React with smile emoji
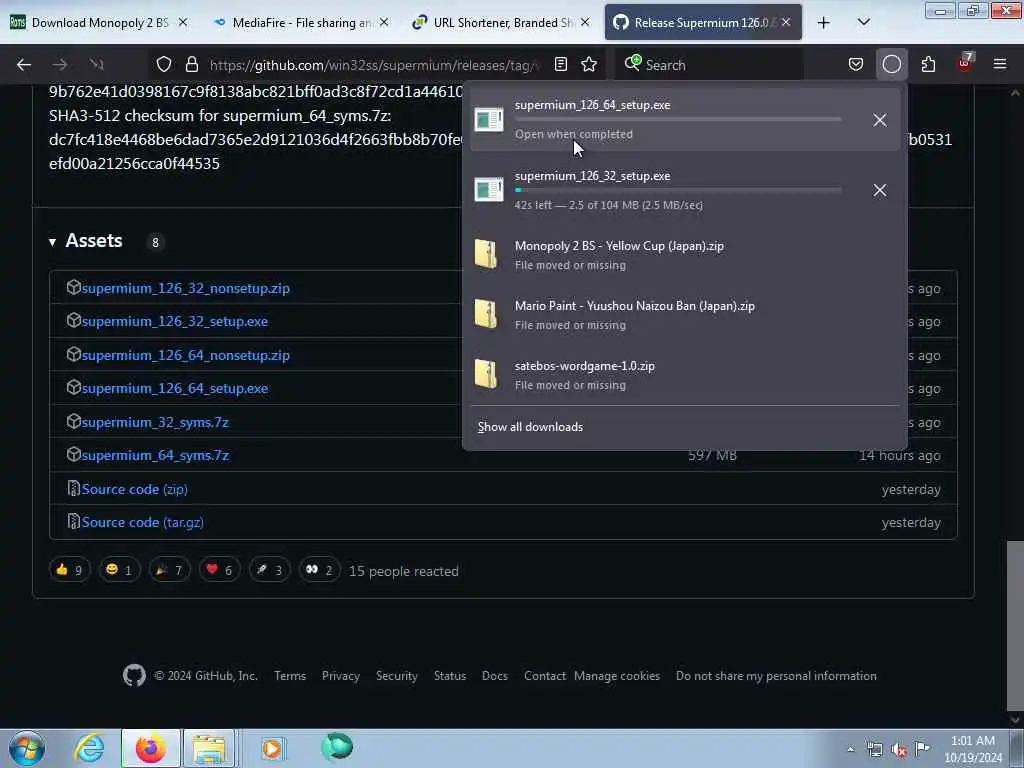Image resolution: width=1024 pixels, height=768 pixels. pos(119,570)
